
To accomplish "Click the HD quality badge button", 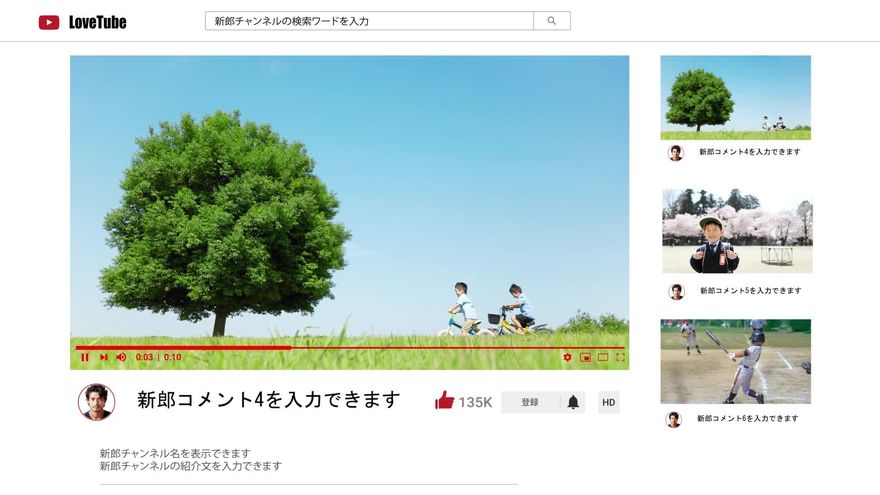I will (x=609, y=402).
